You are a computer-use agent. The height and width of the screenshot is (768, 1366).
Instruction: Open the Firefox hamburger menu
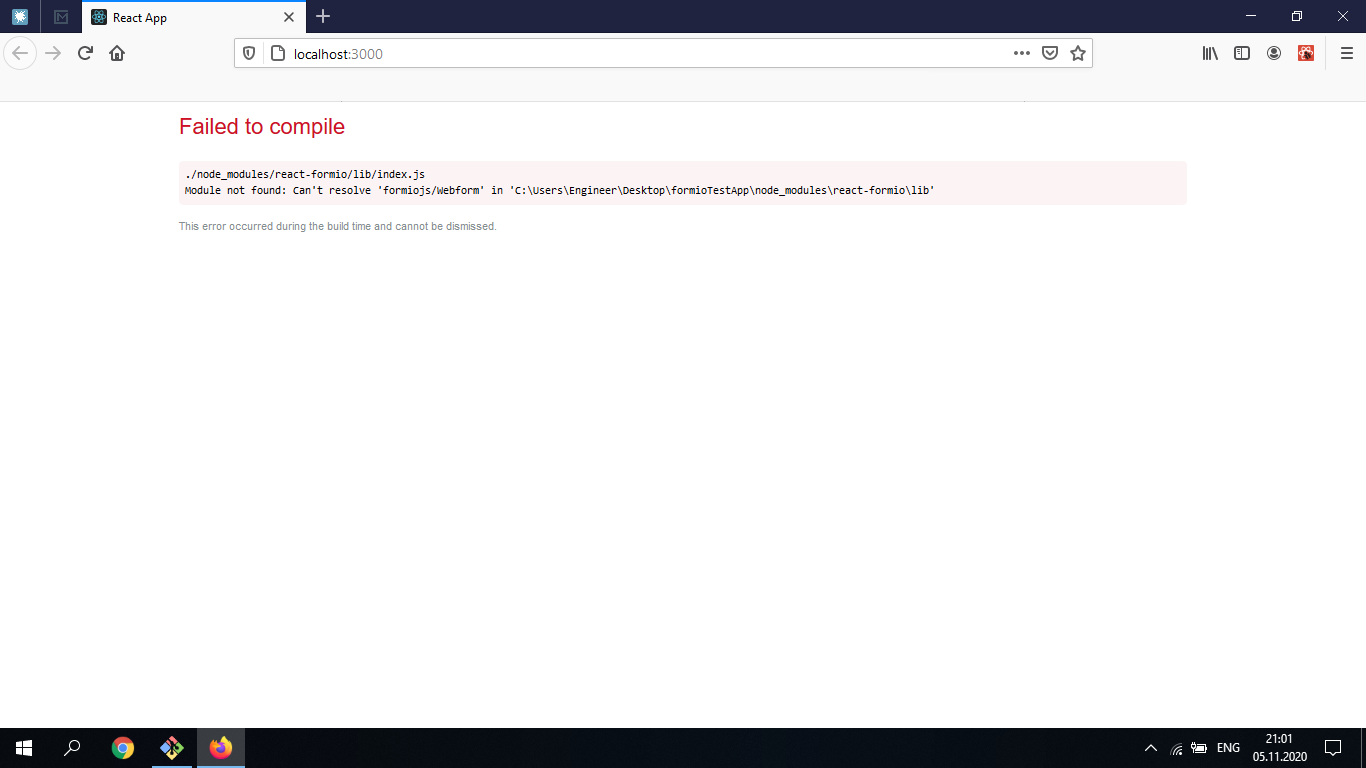(x=1344, y=53)
